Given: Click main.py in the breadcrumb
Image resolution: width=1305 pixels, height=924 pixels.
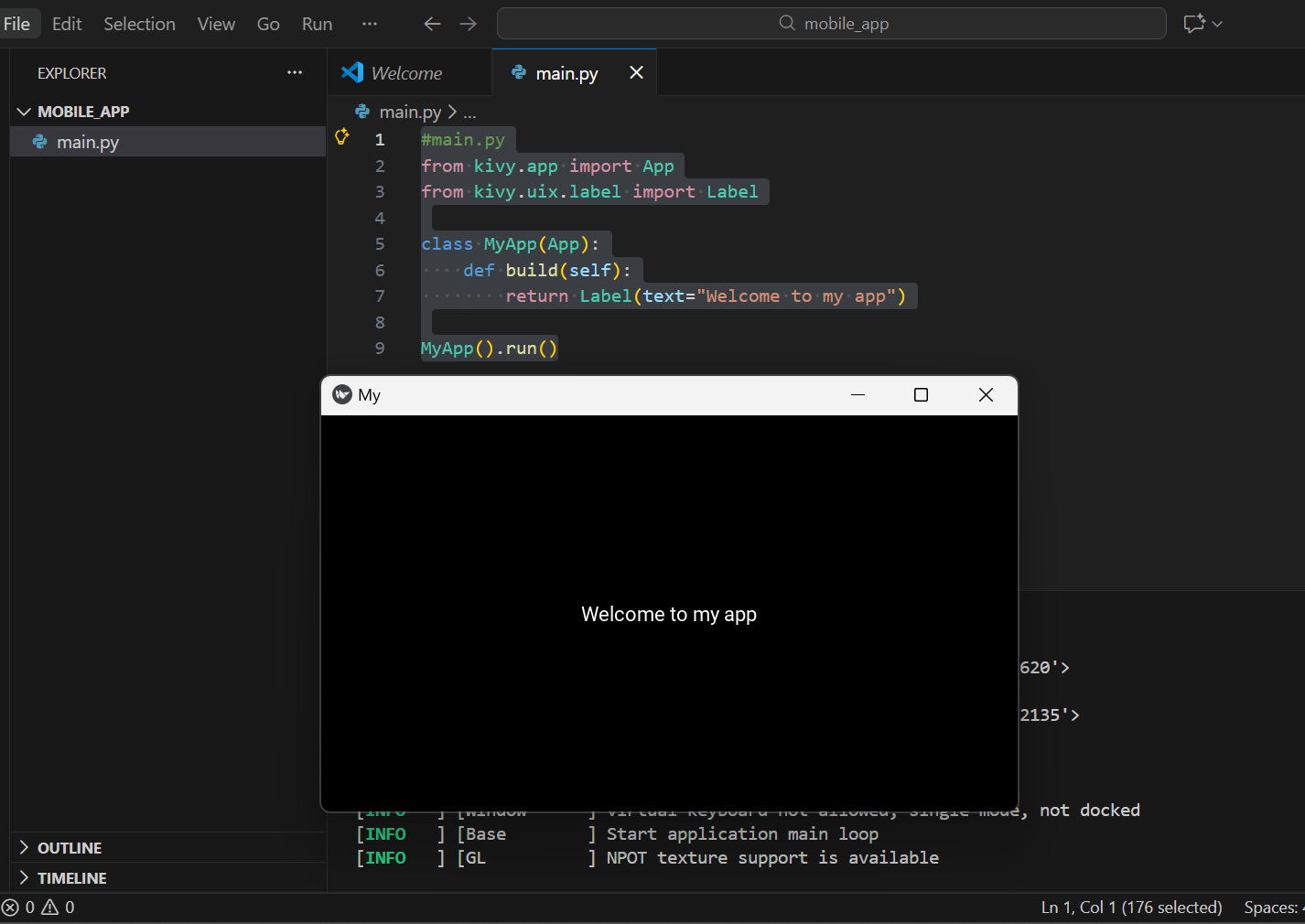Looking at the screenshot, I should point(410,113).
